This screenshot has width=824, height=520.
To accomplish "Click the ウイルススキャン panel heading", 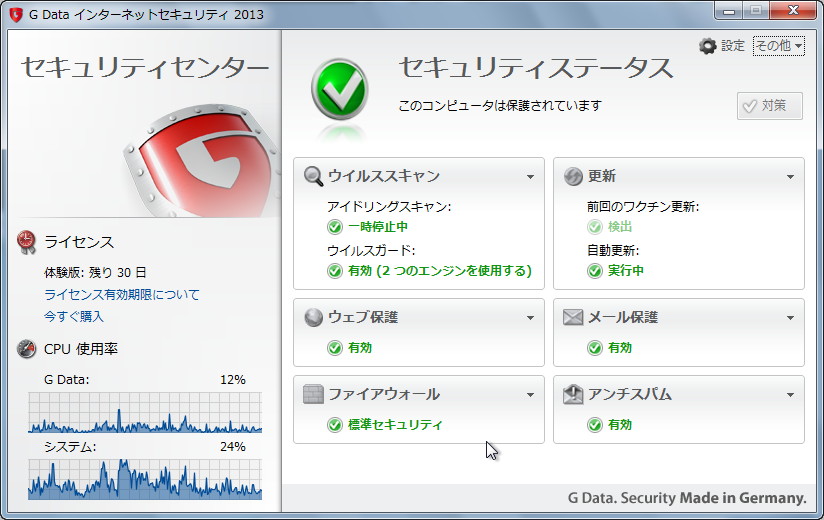I will pos(384,176).
